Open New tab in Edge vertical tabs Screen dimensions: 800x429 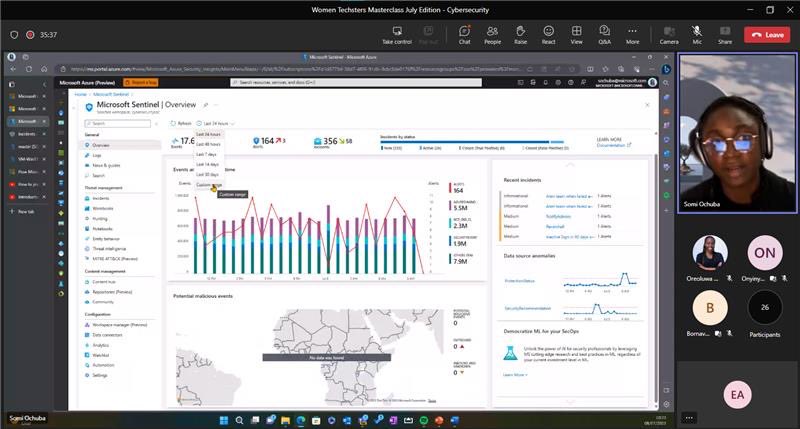pos(22,212)
